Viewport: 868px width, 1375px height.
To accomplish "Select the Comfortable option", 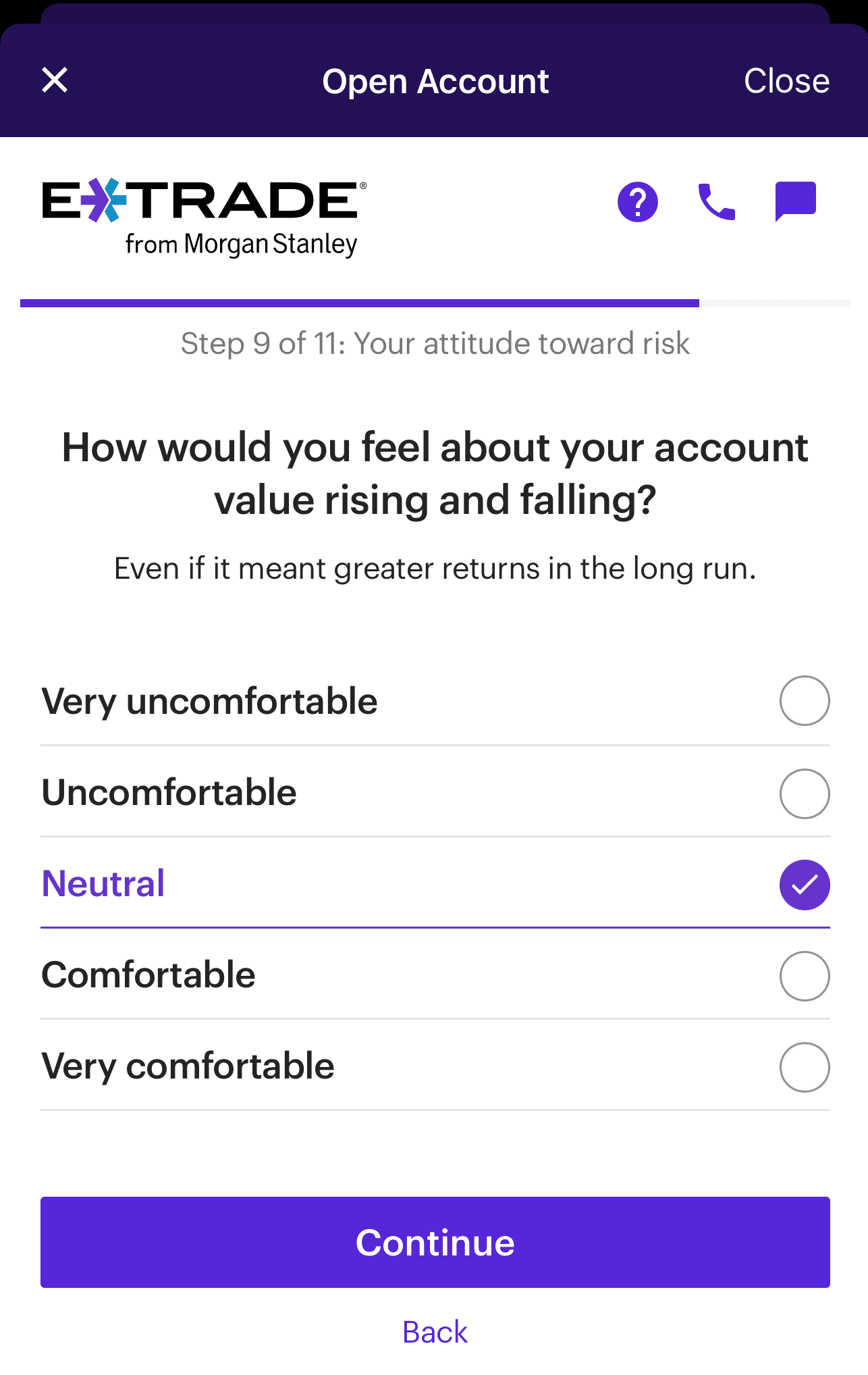I will tap(804, 975).
